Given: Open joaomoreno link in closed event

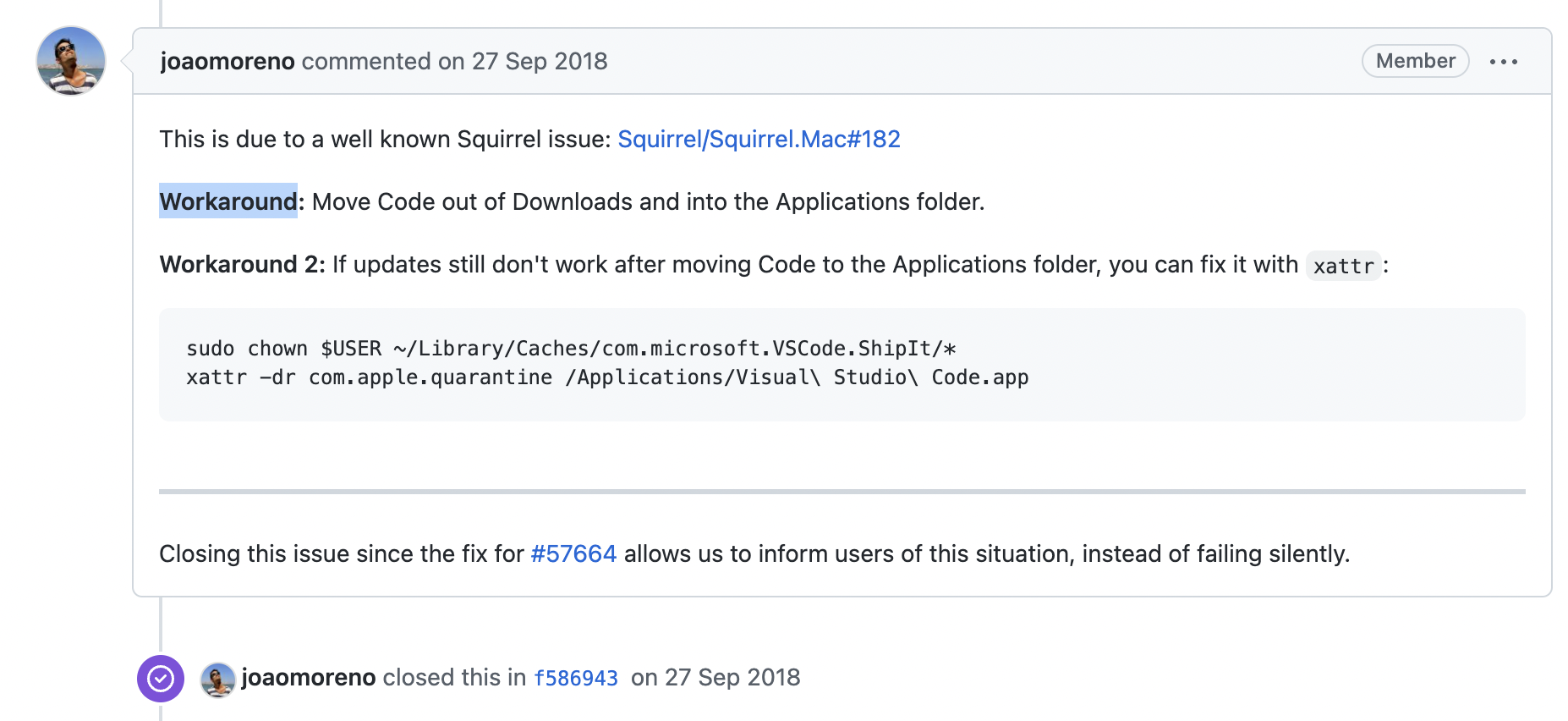Looking at the screenshot, I should [309, 677].
